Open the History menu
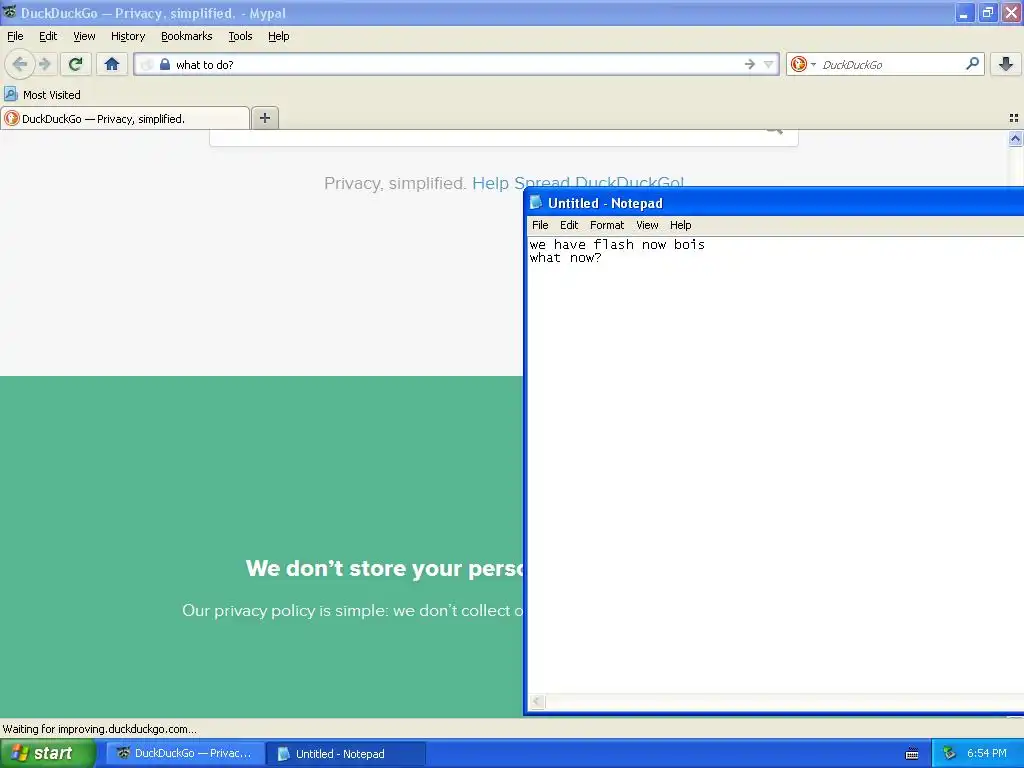Image resolution: width=1024 pixels, height=768 pixels. click(x=128, y=36)
